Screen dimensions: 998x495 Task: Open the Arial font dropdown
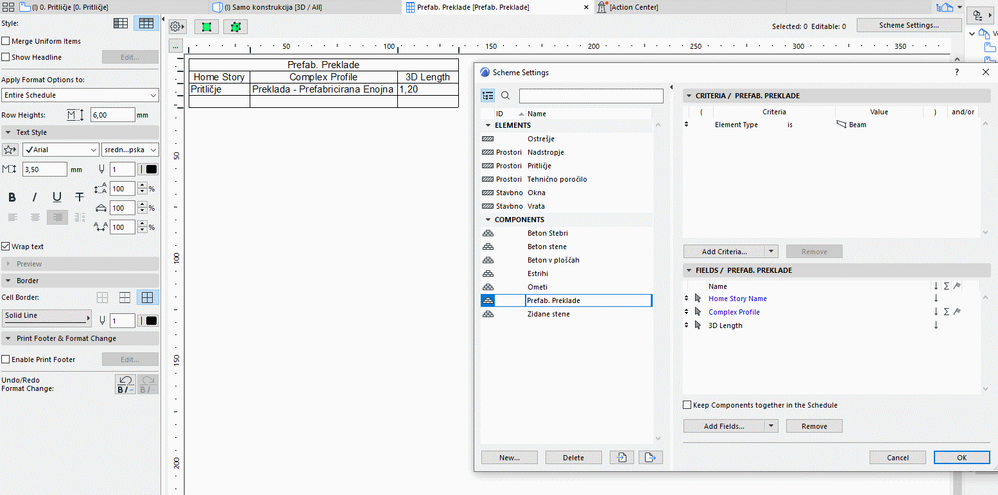pos(60,150)
